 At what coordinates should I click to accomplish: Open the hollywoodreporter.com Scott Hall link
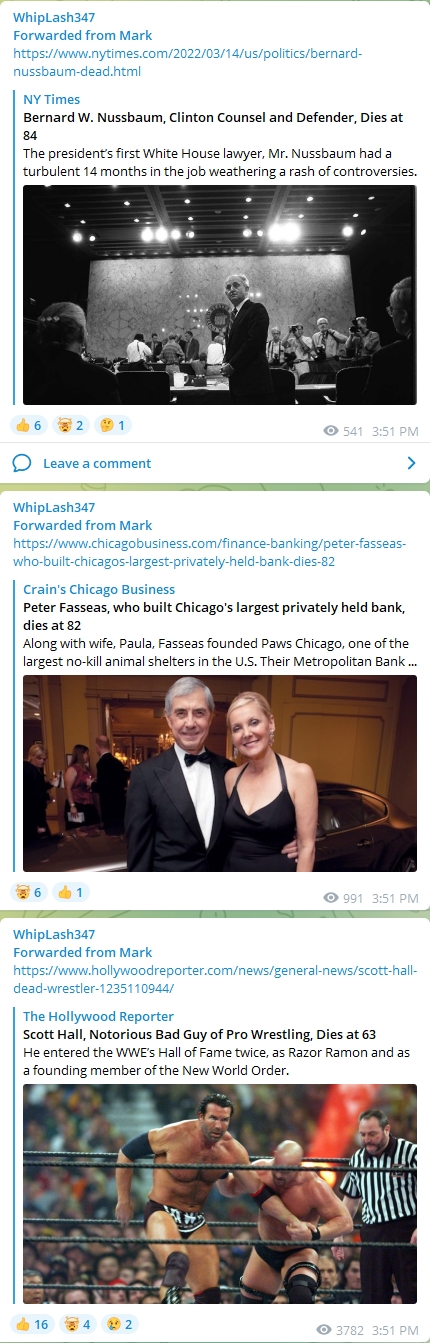pyautogui.click(x=215, y=980)
